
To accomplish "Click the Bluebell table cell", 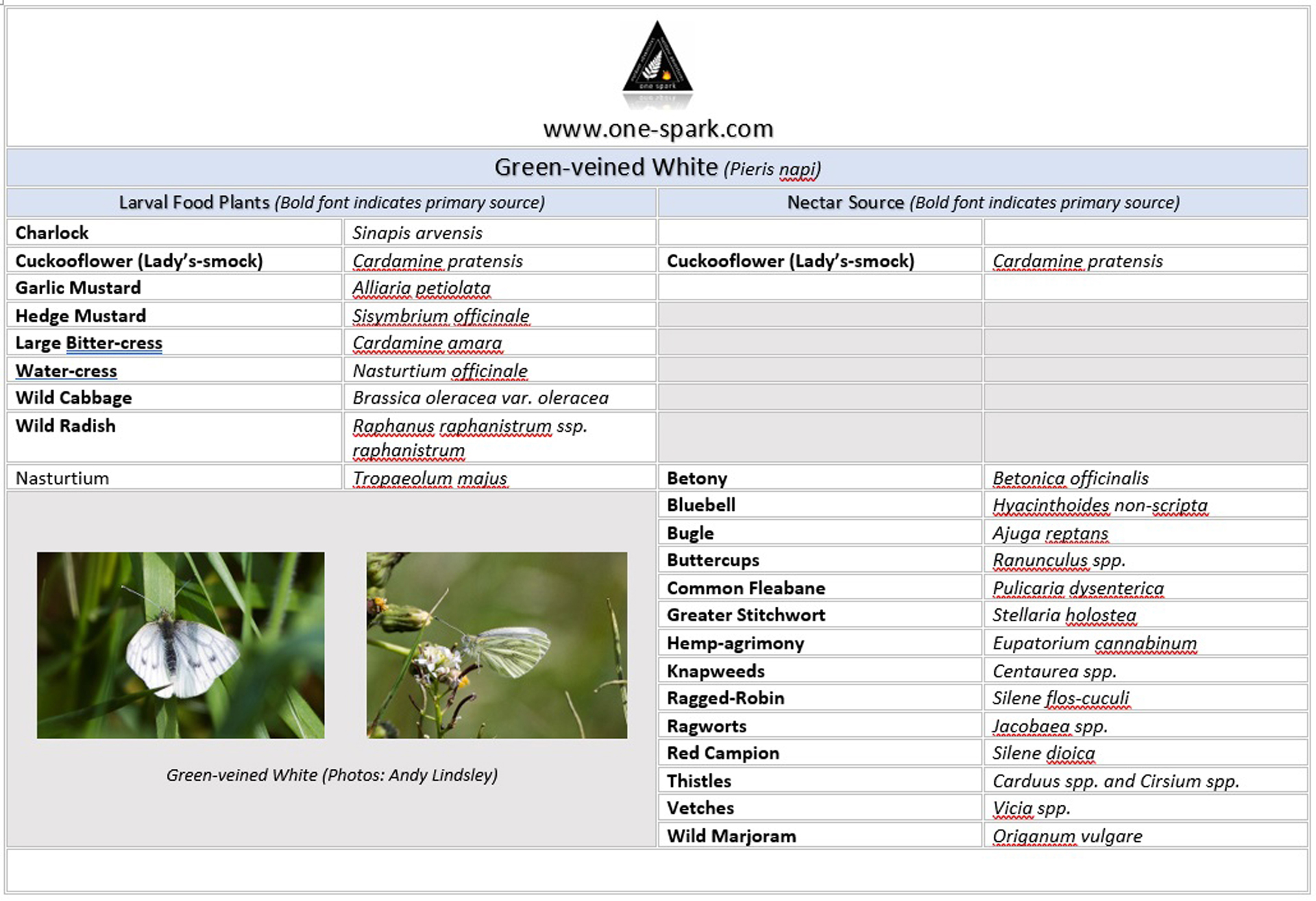I will [x=700, y=505].
